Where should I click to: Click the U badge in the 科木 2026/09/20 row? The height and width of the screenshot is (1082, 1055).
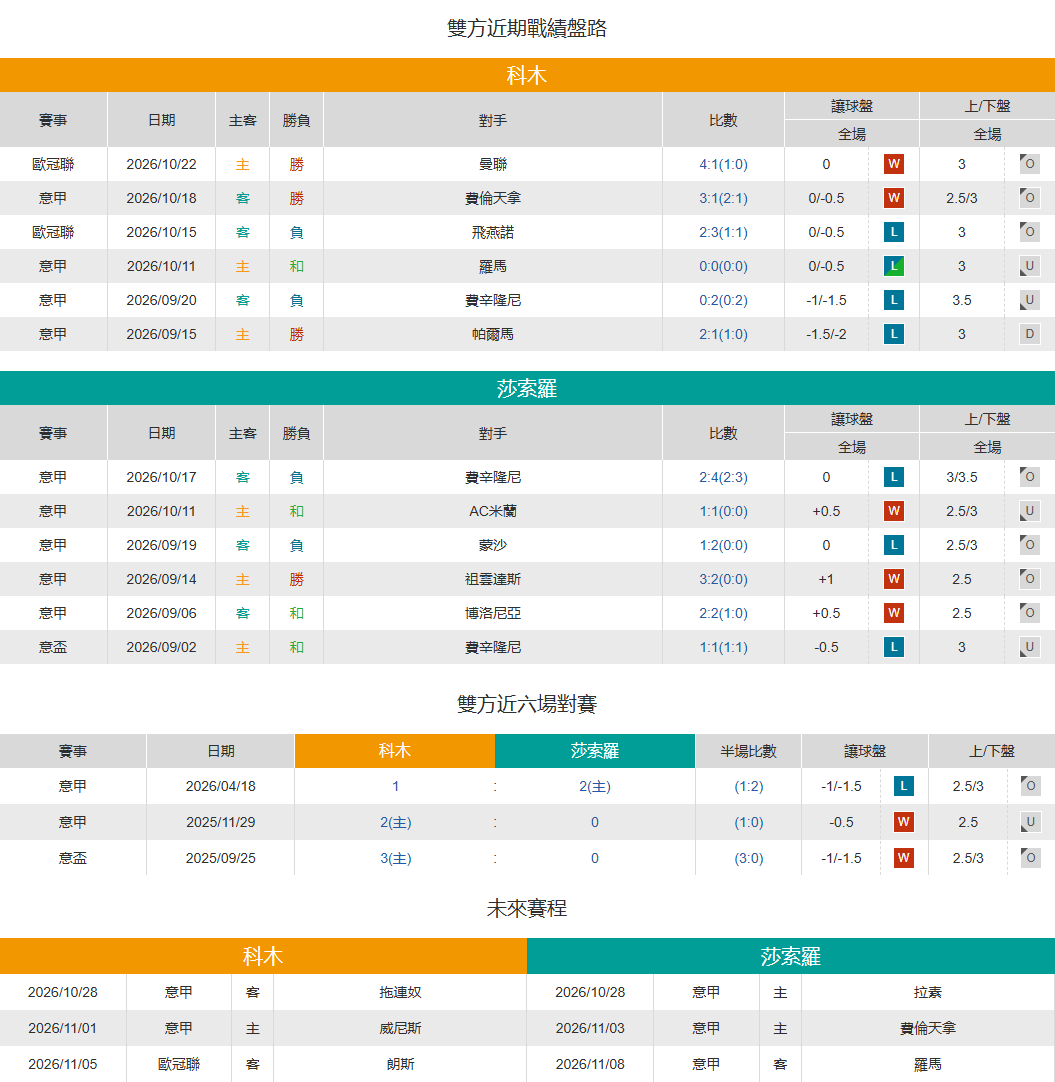point(1029,300)
